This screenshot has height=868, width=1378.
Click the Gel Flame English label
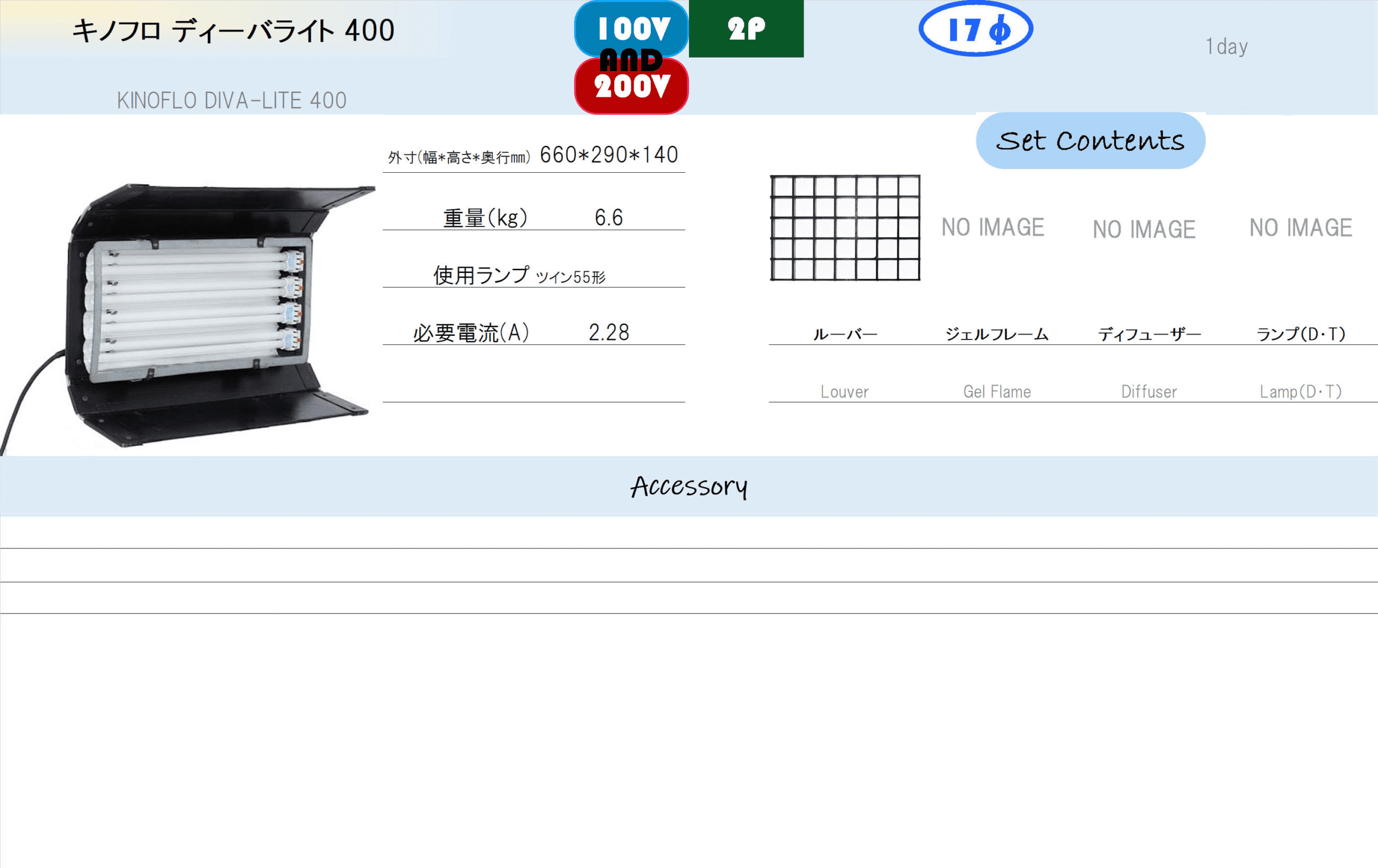[x=997, y=392]
